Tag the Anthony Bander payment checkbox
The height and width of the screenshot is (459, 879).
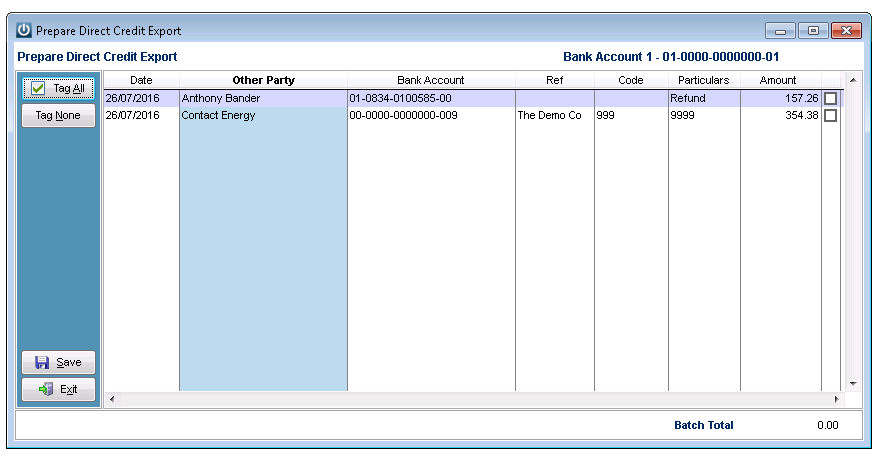830,99
